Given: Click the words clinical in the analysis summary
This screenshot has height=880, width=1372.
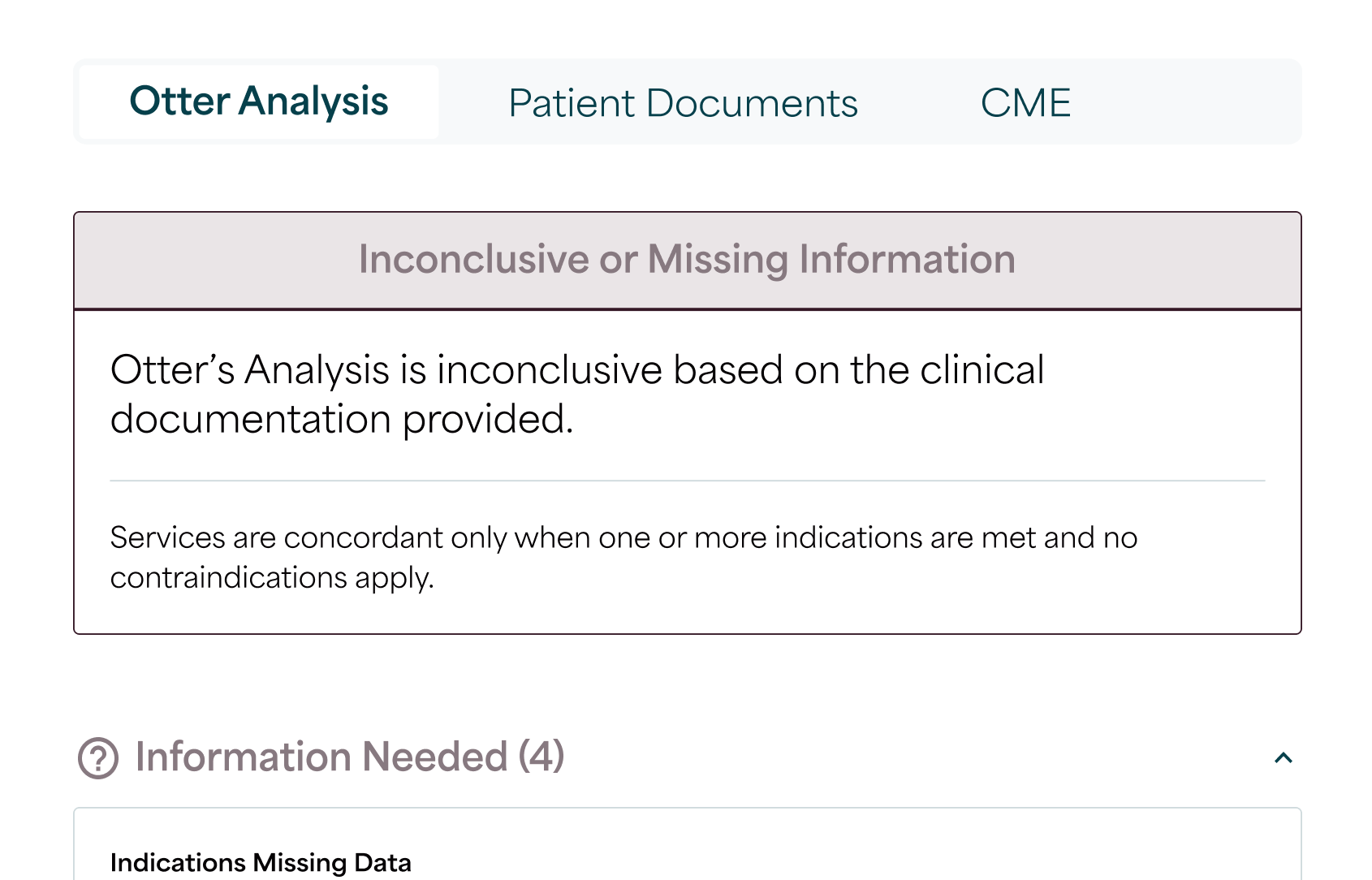Looking at the screenshot, I should 982,370.
